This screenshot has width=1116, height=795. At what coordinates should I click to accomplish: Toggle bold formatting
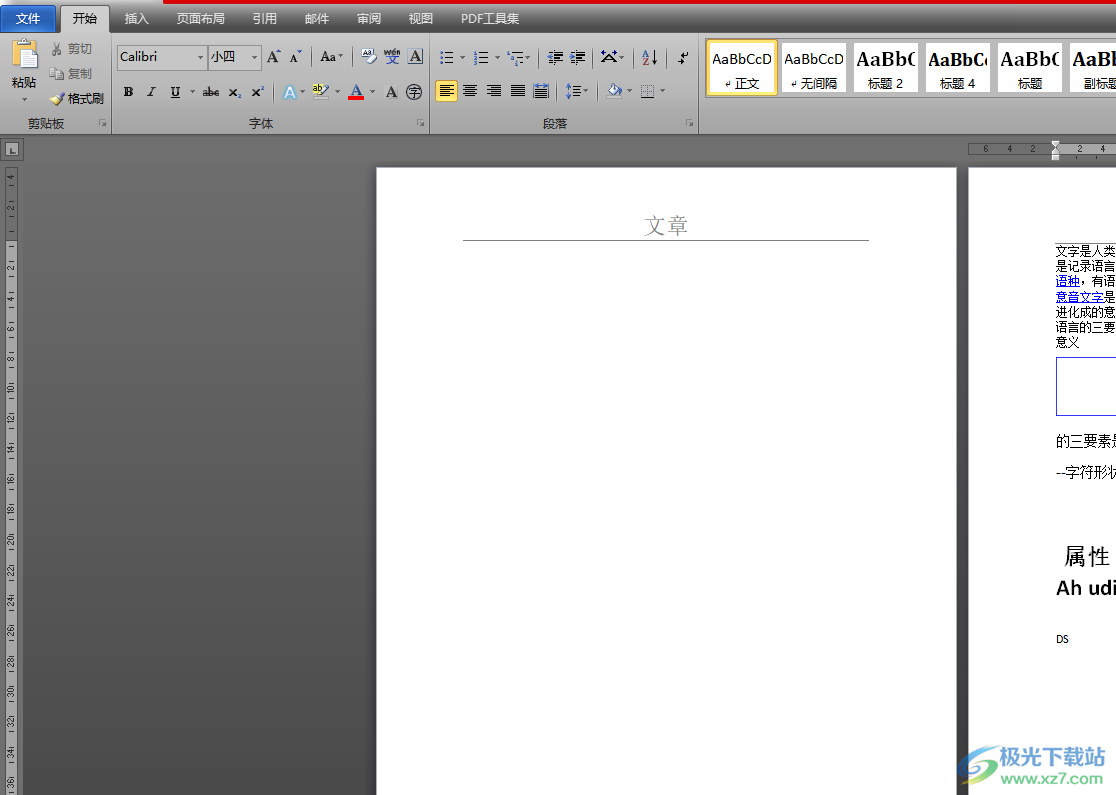(128, 92)
